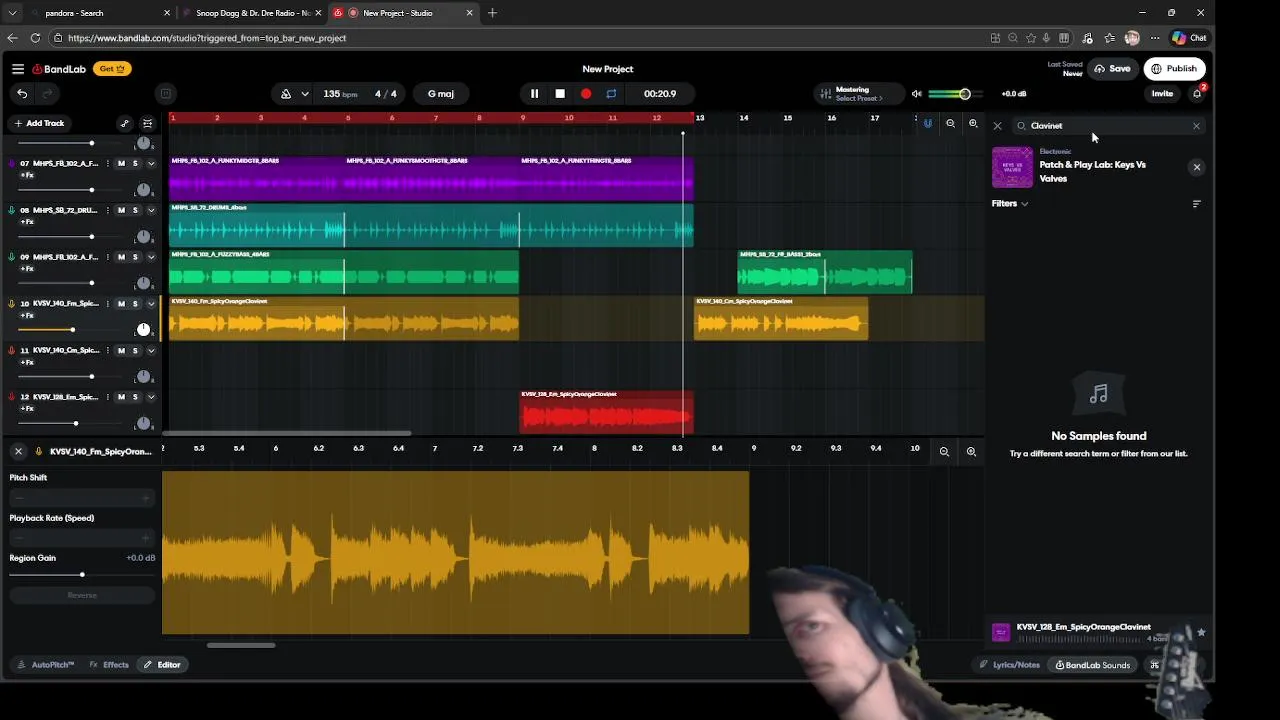Open Lyrics/Notes tab
Screen dimensions: 1280x720
pos(1009,665)
